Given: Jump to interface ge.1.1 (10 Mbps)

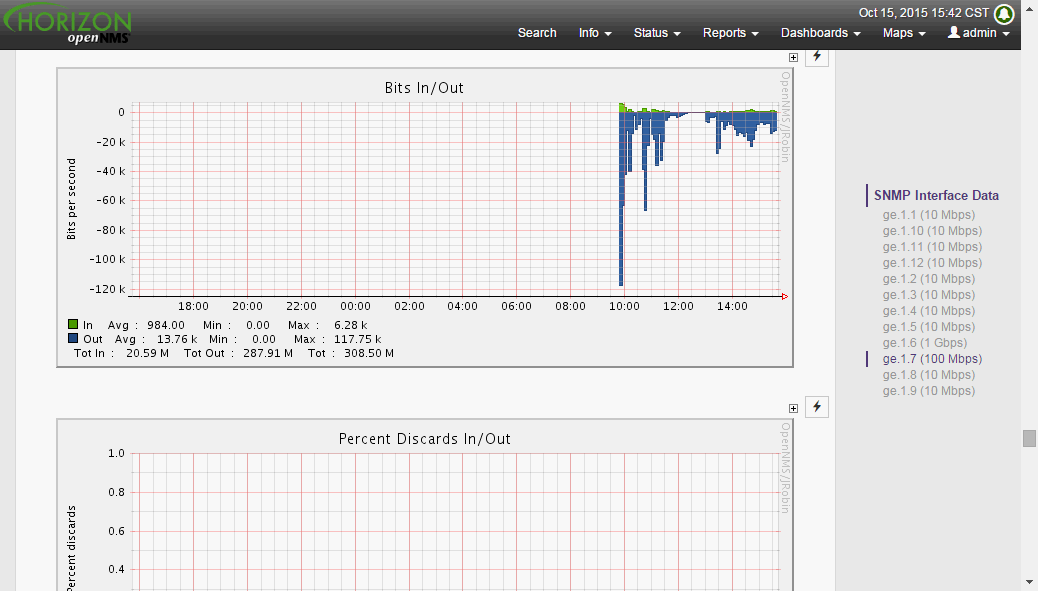Looking at the screenshot, I should click(x=928, y=215).
